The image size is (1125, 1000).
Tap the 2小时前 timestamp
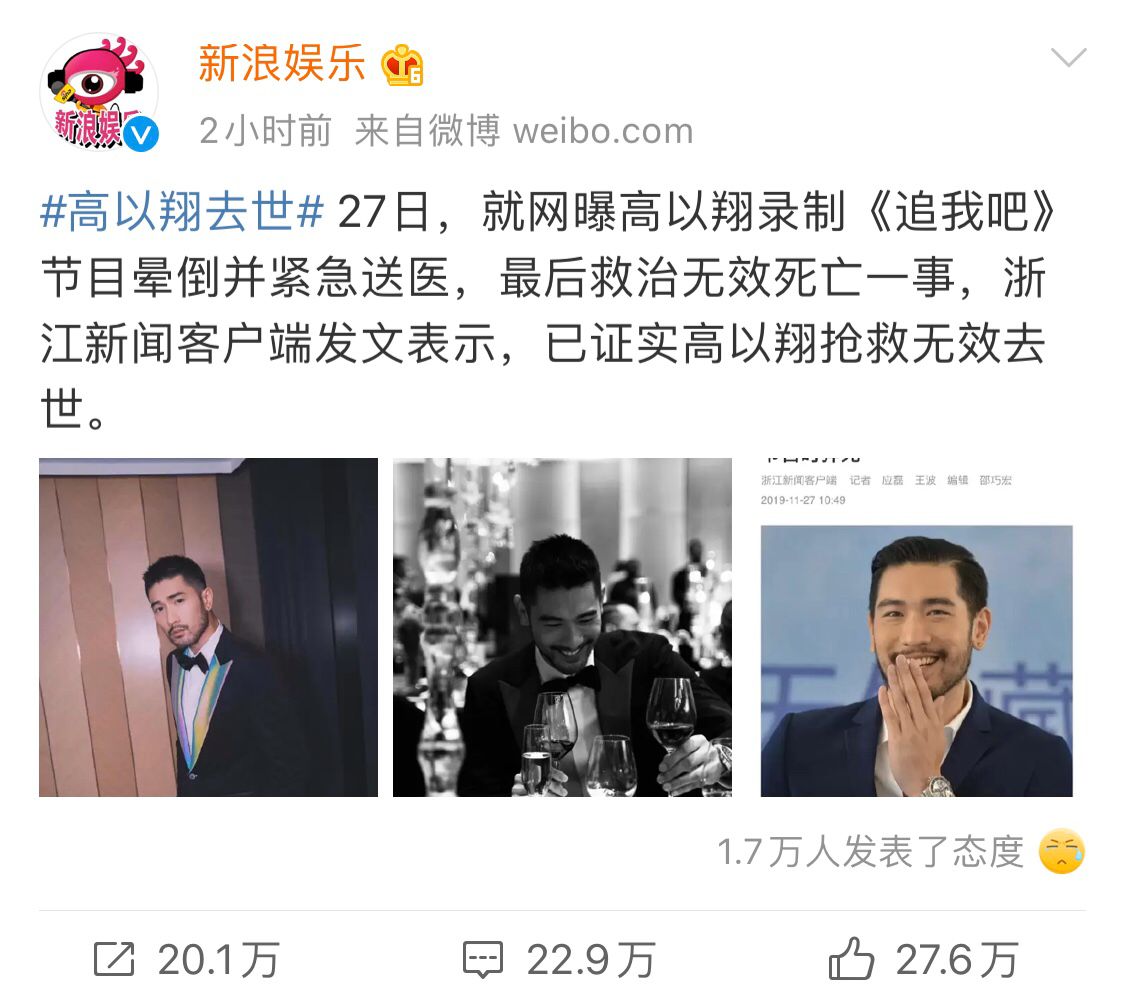[265, 131]
